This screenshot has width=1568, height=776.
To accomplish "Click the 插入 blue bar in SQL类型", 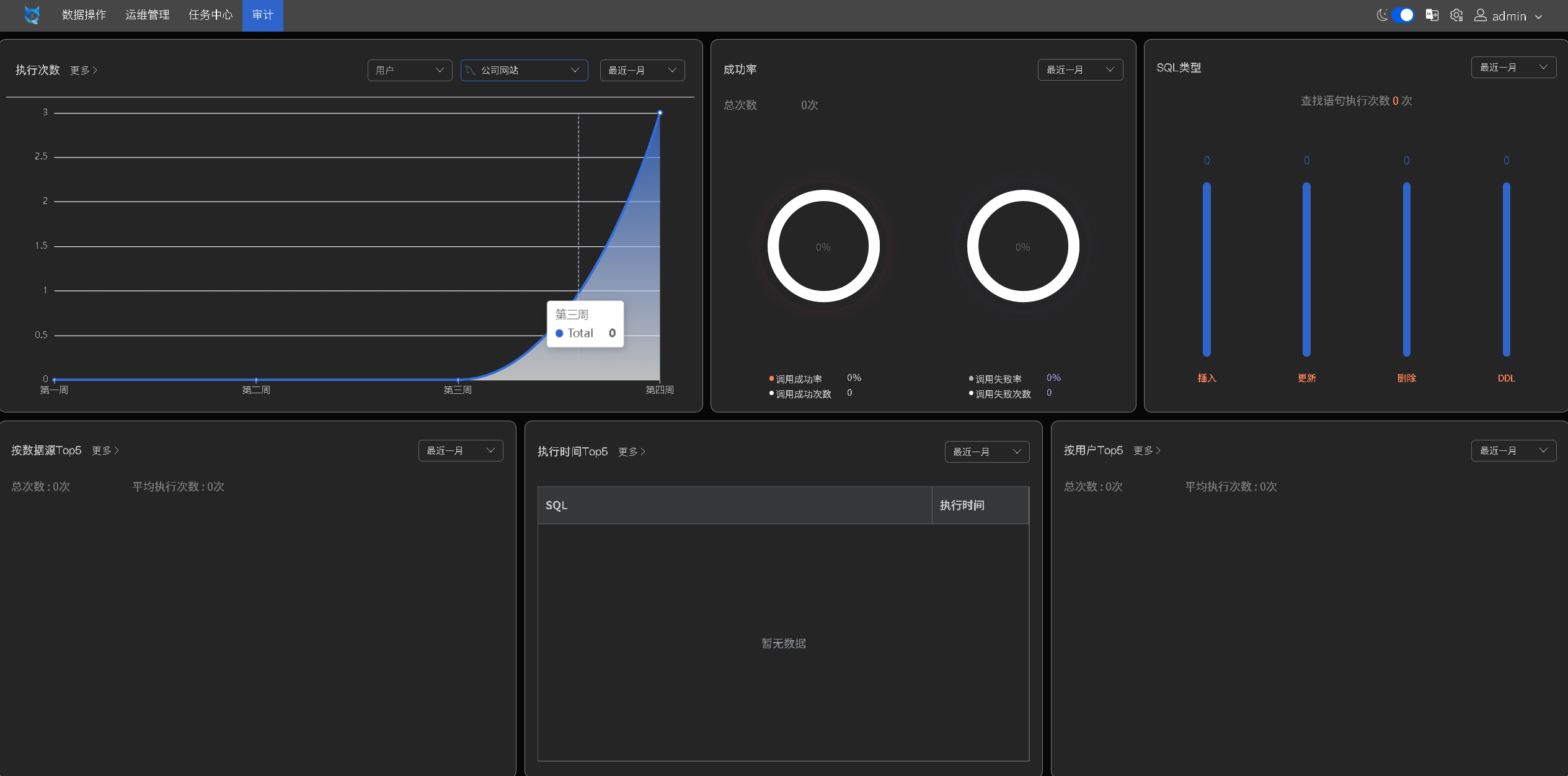I will [1207, 269].
